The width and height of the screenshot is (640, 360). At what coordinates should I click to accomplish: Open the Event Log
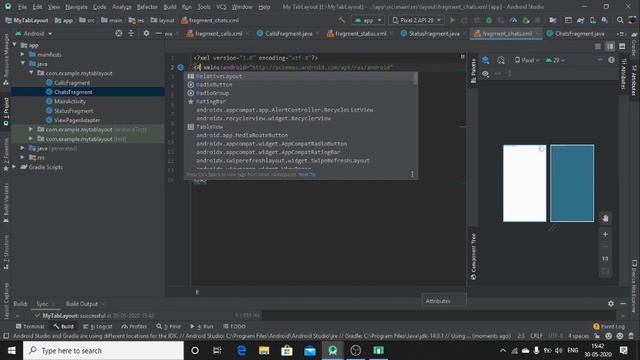609,327
